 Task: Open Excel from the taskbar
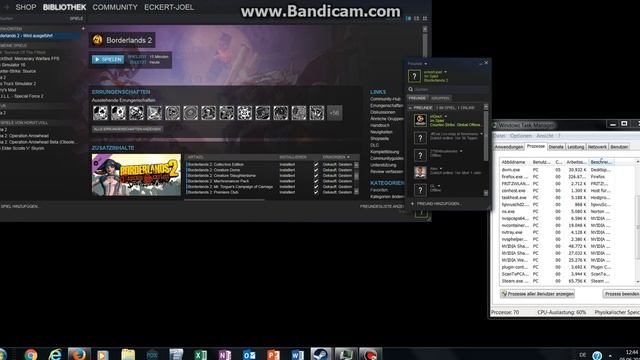(200, 354)
